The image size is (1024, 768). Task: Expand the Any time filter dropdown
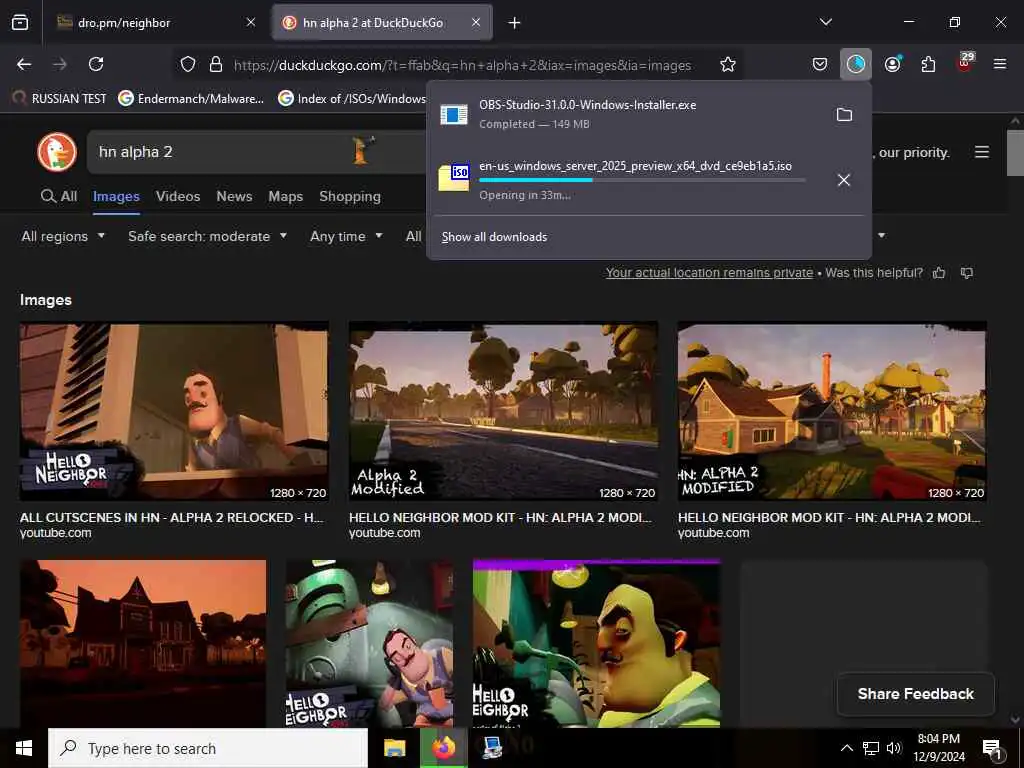click(346, 236)
